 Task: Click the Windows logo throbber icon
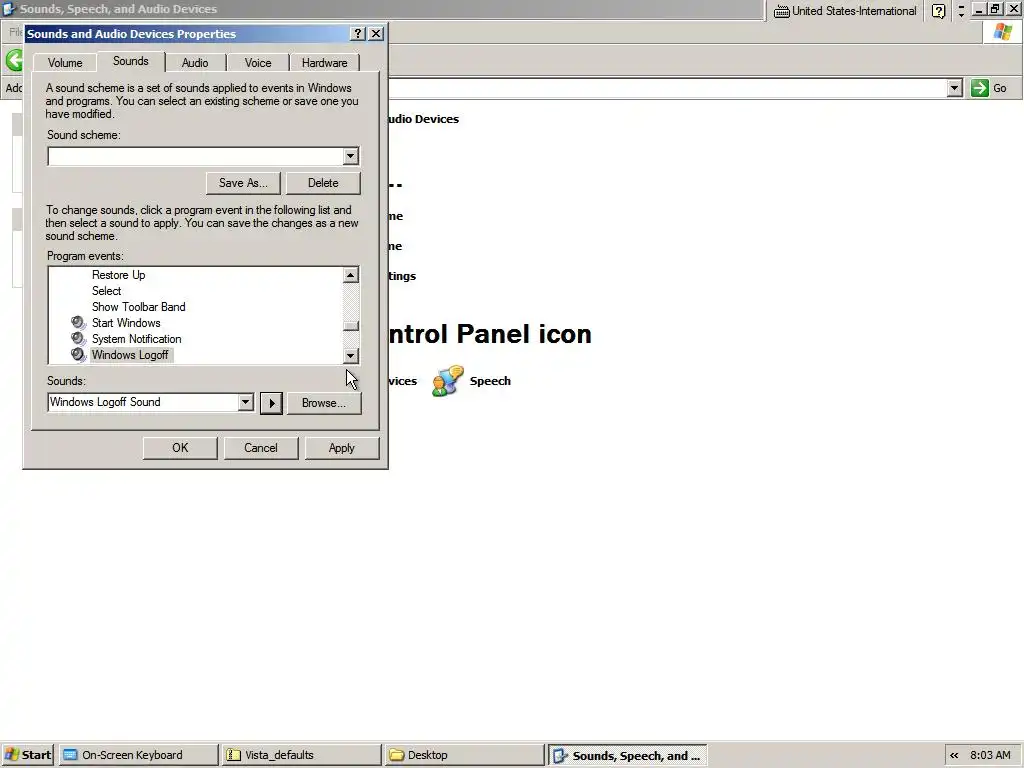(1002, 32)
